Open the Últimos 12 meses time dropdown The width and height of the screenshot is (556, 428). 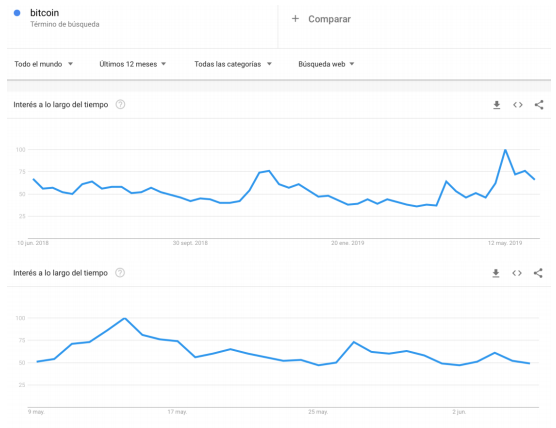[133, 64]
